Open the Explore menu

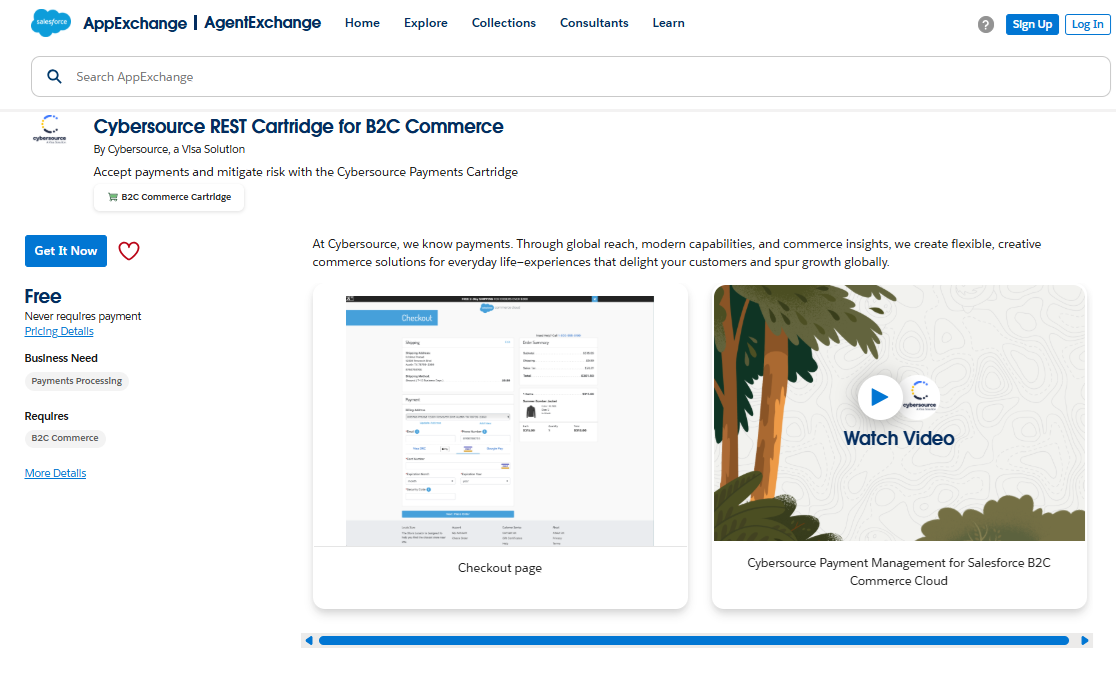pos(426,23)
